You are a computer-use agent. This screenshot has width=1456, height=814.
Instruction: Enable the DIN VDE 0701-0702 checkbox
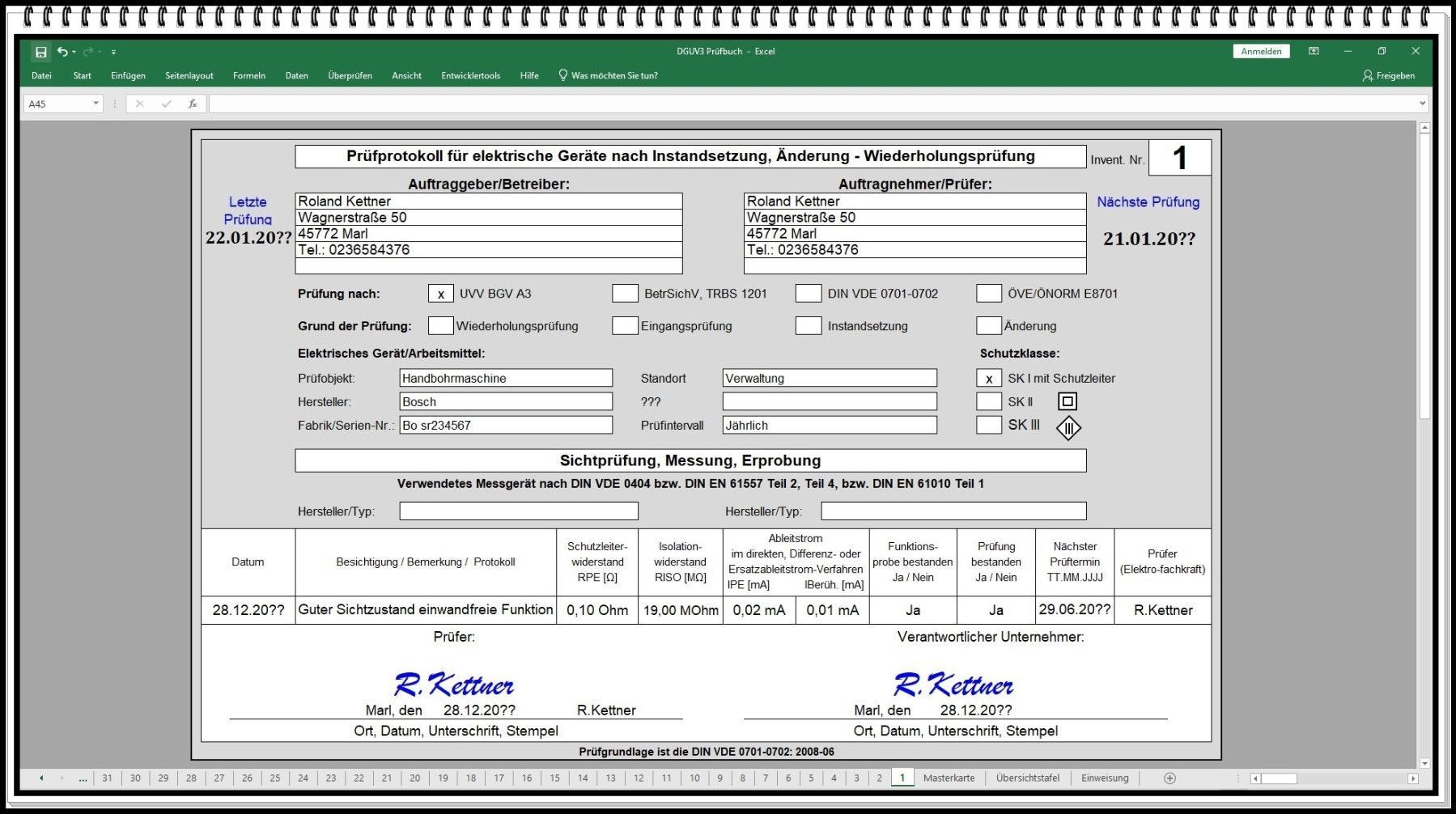(808, 294)
